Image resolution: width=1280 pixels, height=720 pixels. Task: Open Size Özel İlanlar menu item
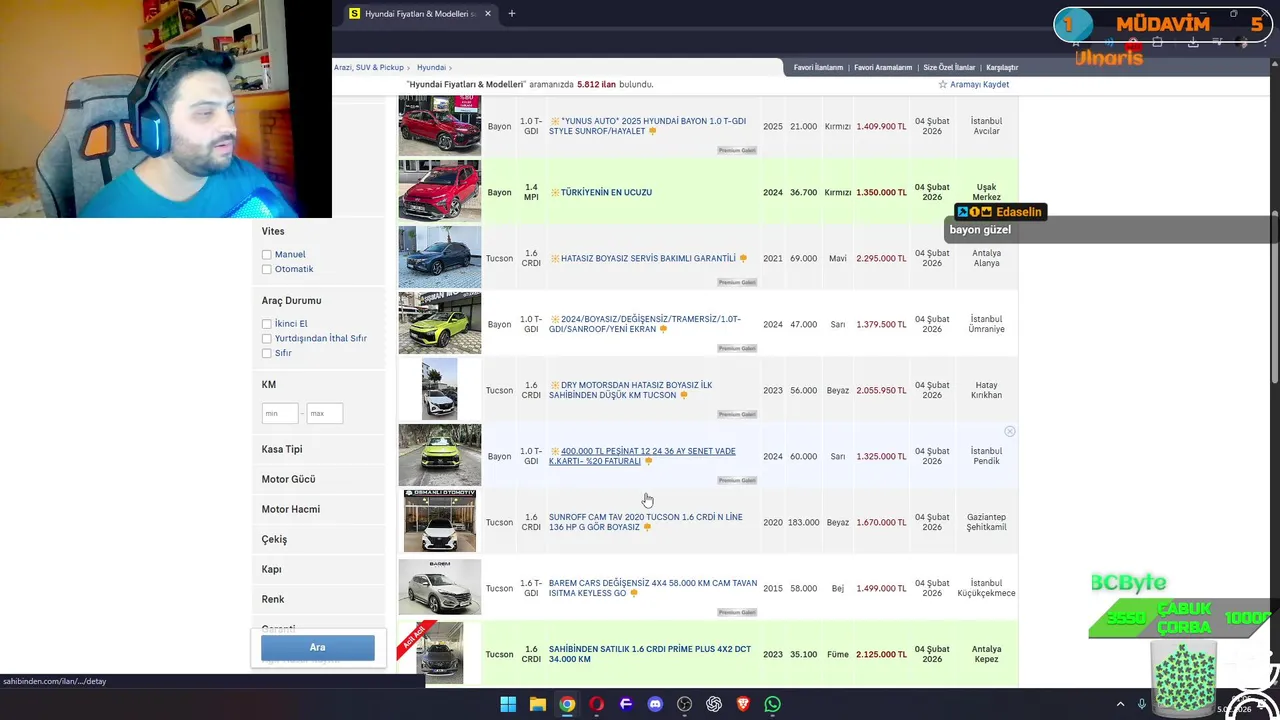[949, 67]
